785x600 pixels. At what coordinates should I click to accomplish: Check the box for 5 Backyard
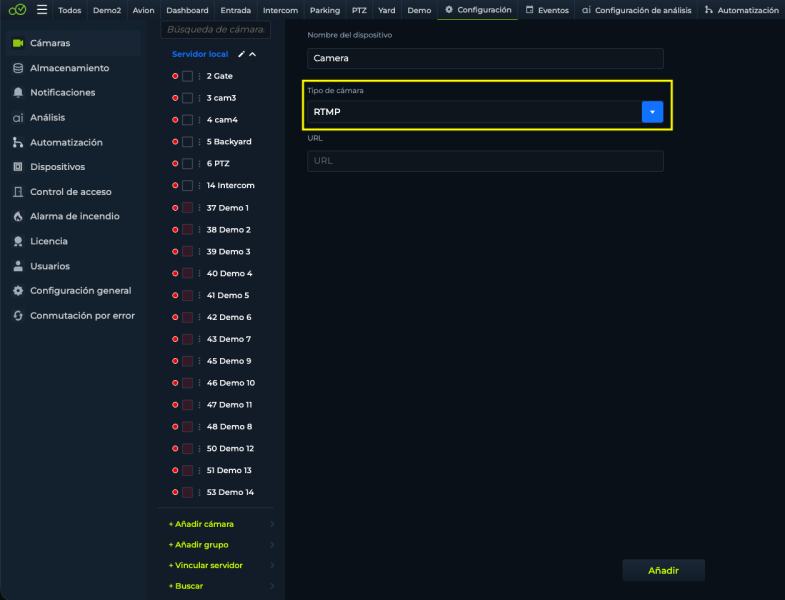pos(187,142)
